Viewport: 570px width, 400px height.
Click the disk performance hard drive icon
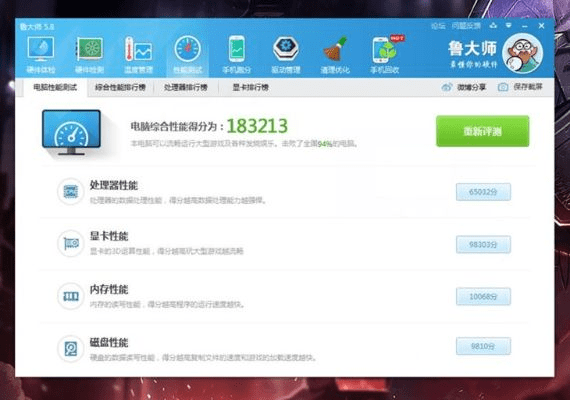[71, 349]
